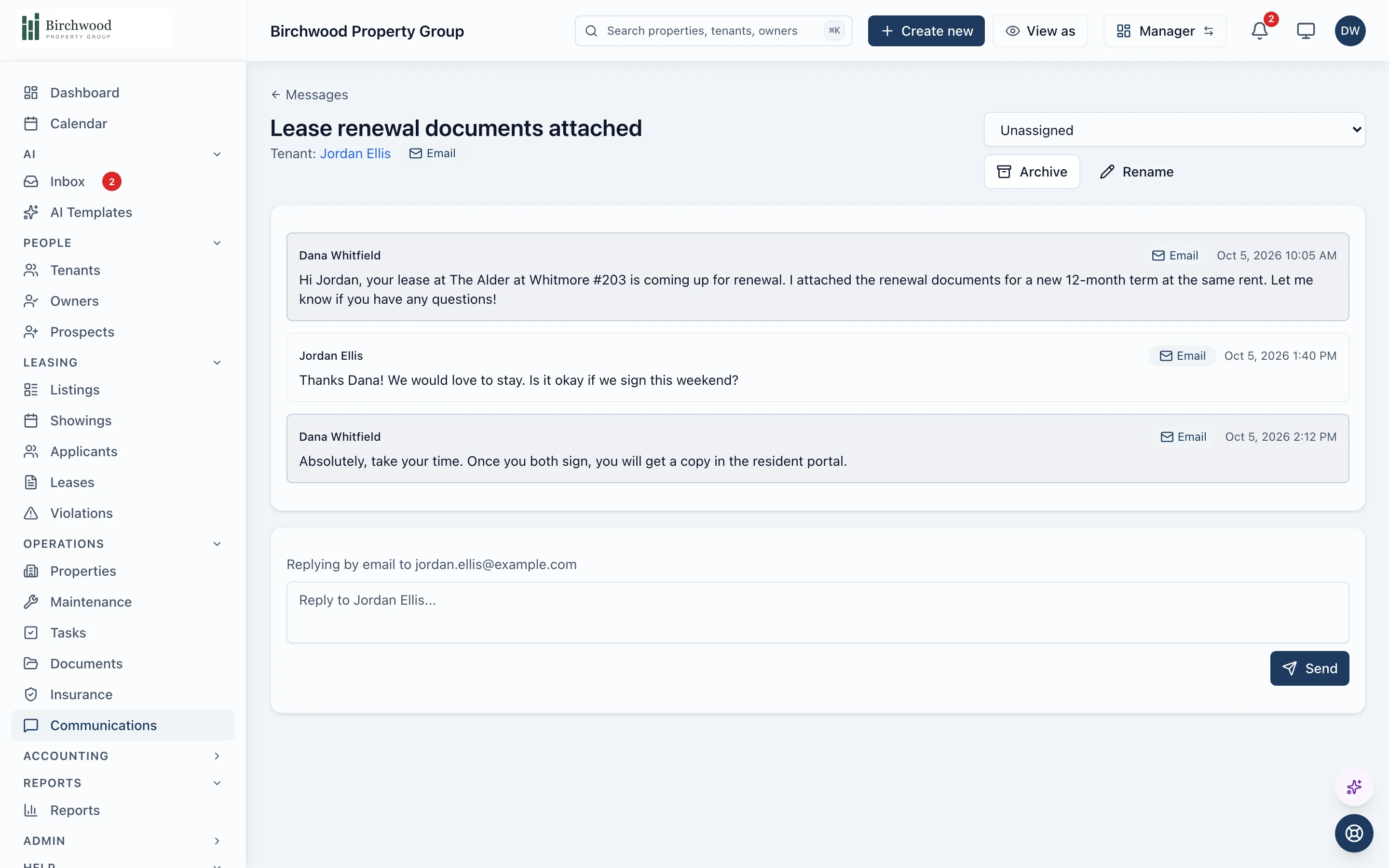Click the View as button
The width and height of the screenshot is (1389, 868).
pos(1040,31)
